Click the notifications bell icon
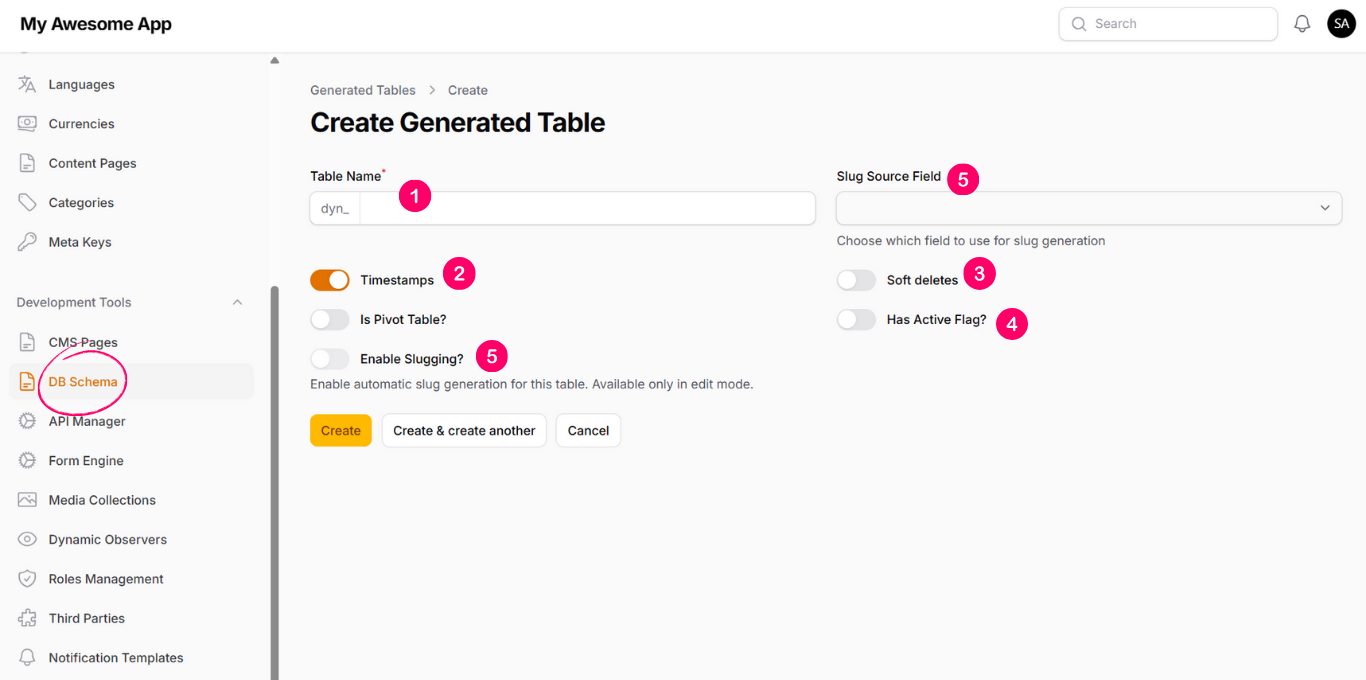 point(1302,24)
